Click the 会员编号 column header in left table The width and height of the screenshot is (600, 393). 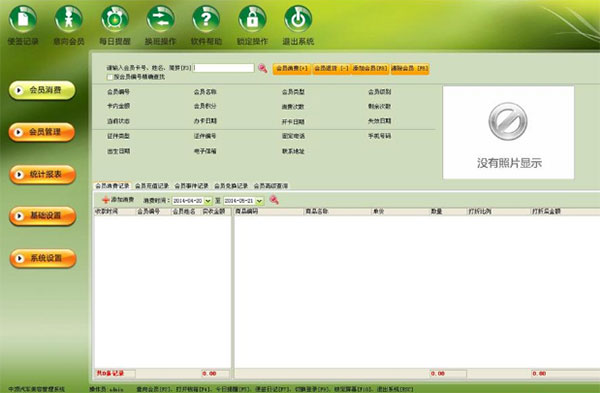point(153,211)
